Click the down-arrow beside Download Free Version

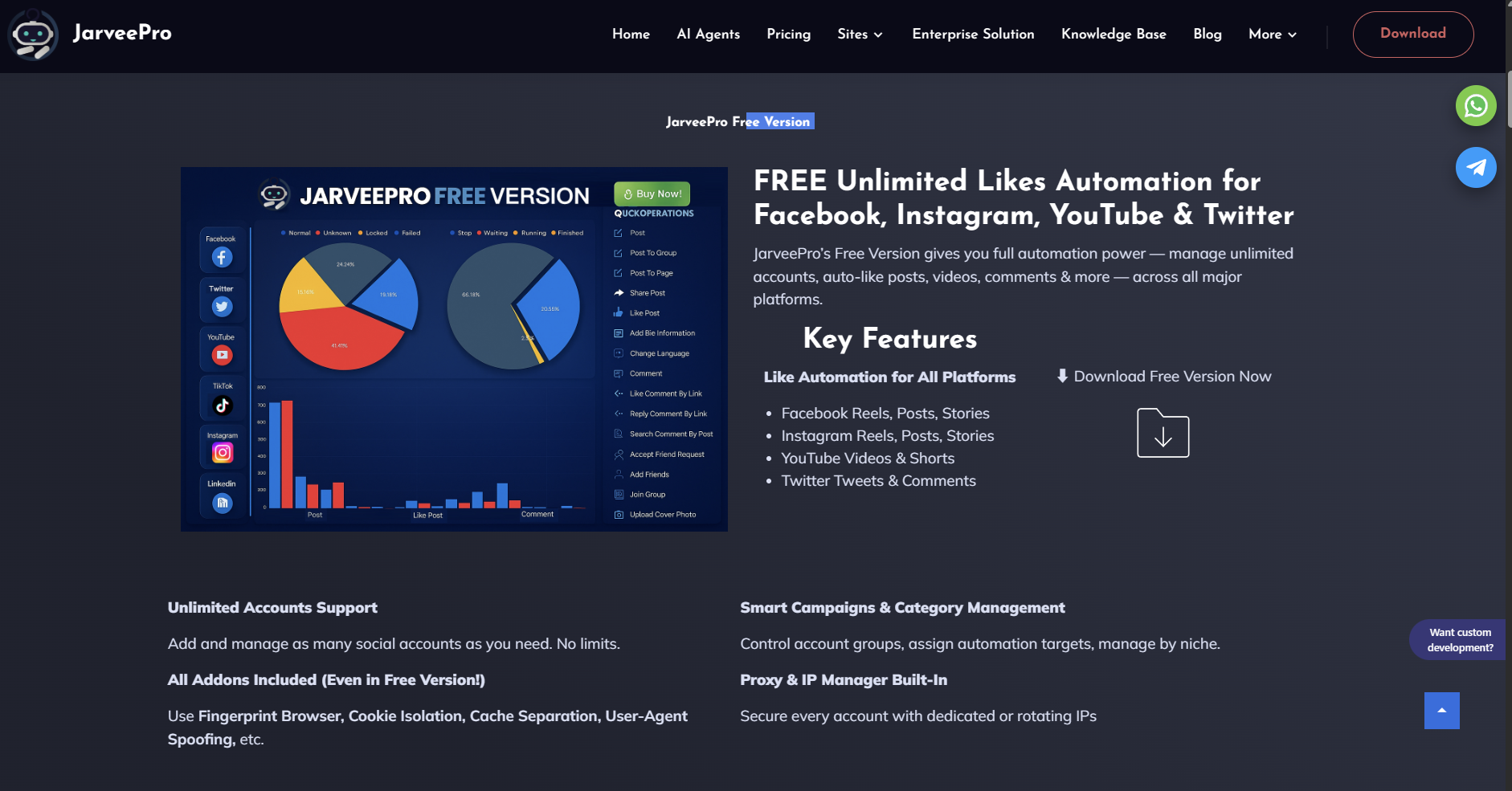(x=1062, y=376)
